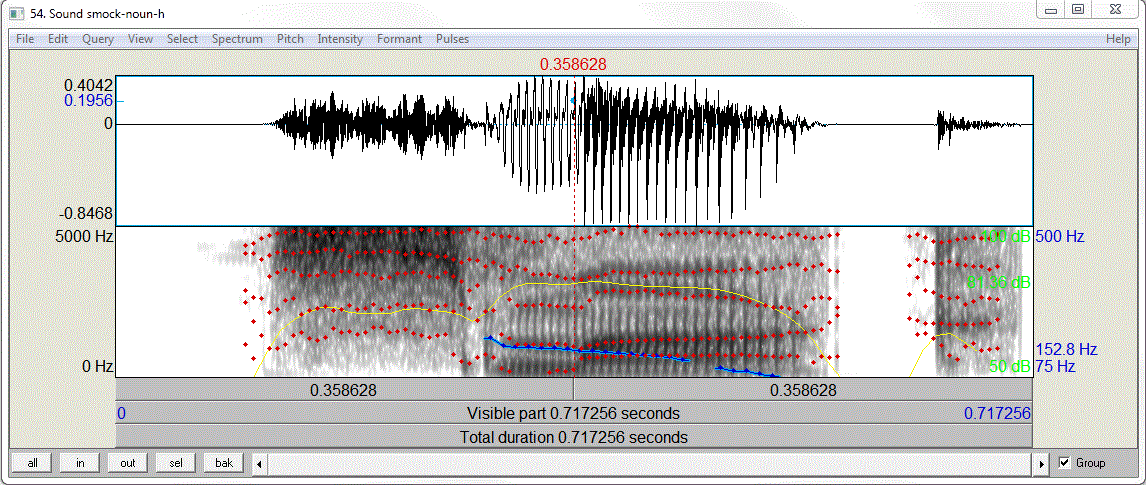This screenshot has height=485, width=1146.
Task: Click the 0.1956 amplitude value
Action: (x=88, y=101)
